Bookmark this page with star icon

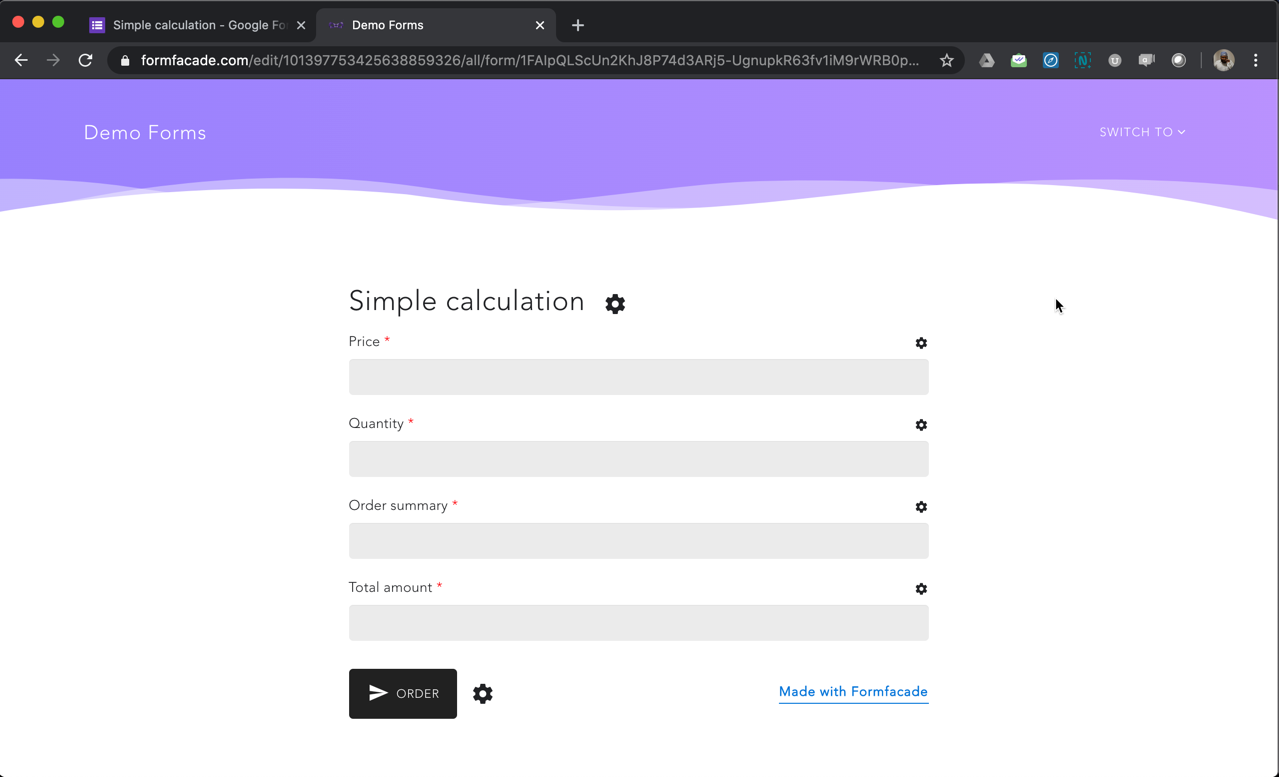click(x=946, y=61)
